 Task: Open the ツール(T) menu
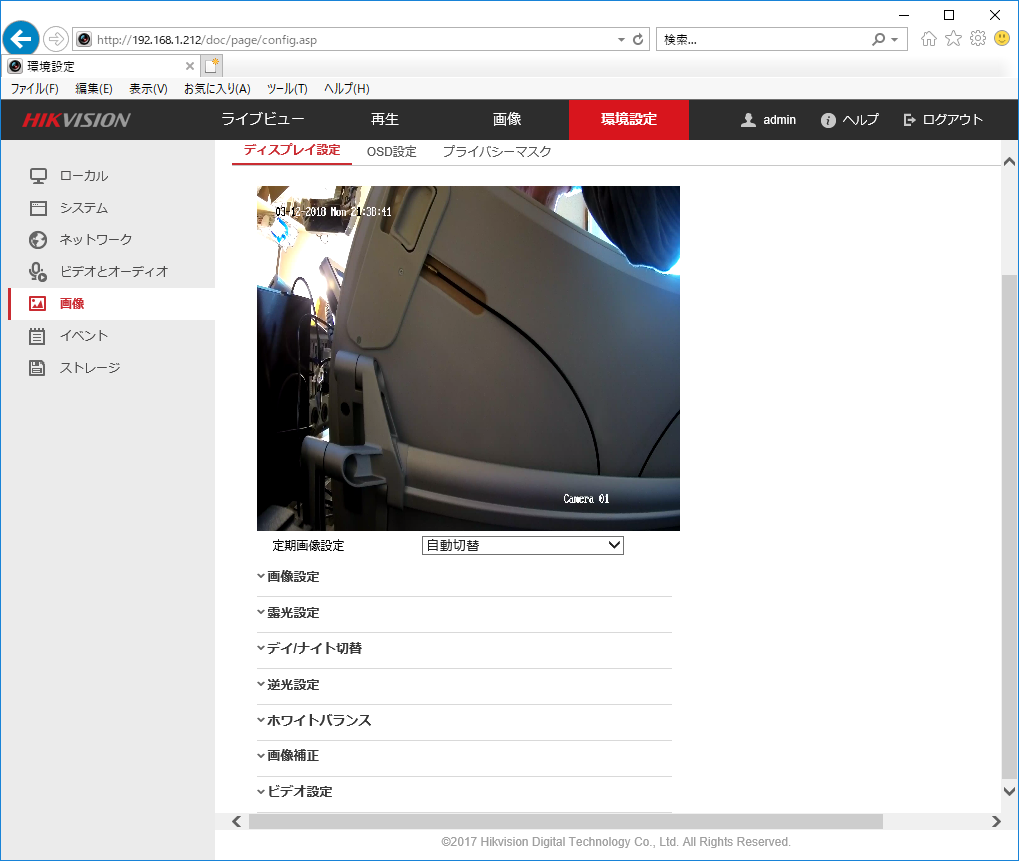[287, 88]
